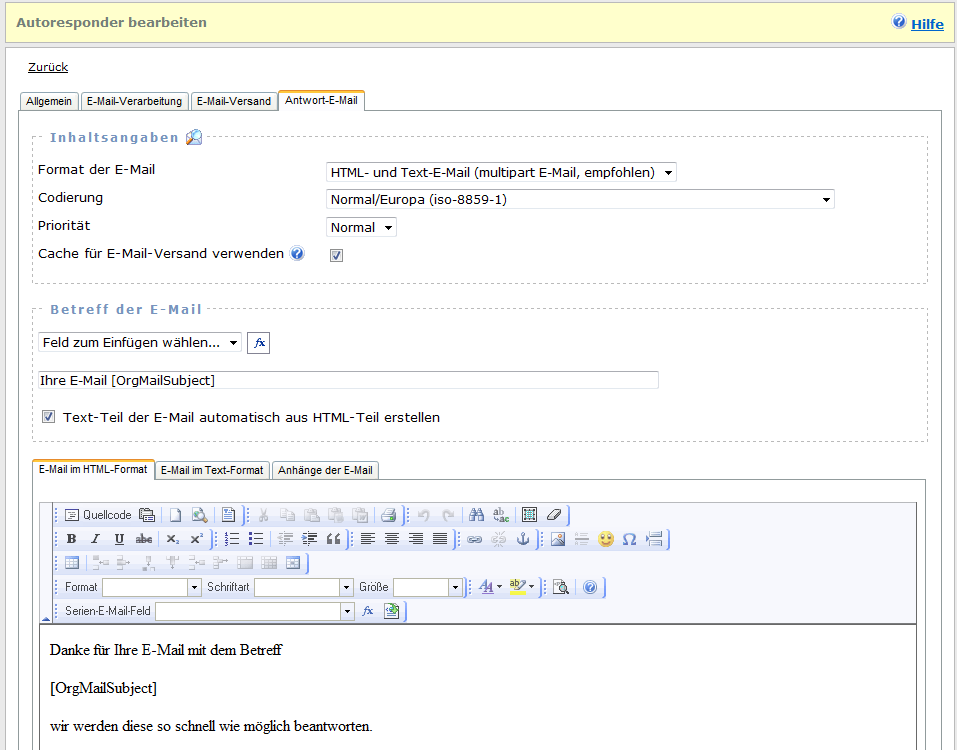Open the find binoculars tool
The image size is (957, 750).
477,515
